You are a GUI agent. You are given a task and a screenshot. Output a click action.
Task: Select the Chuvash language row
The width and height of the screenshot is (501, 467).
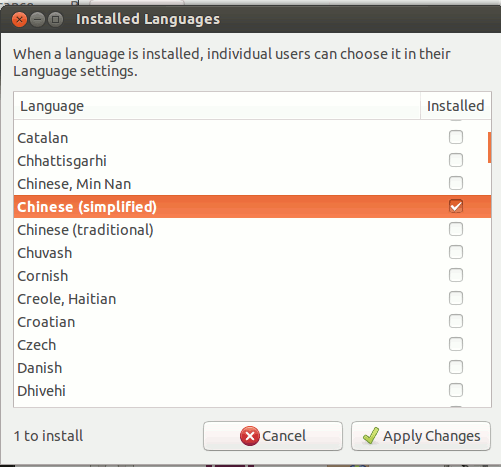coord(252,253)
